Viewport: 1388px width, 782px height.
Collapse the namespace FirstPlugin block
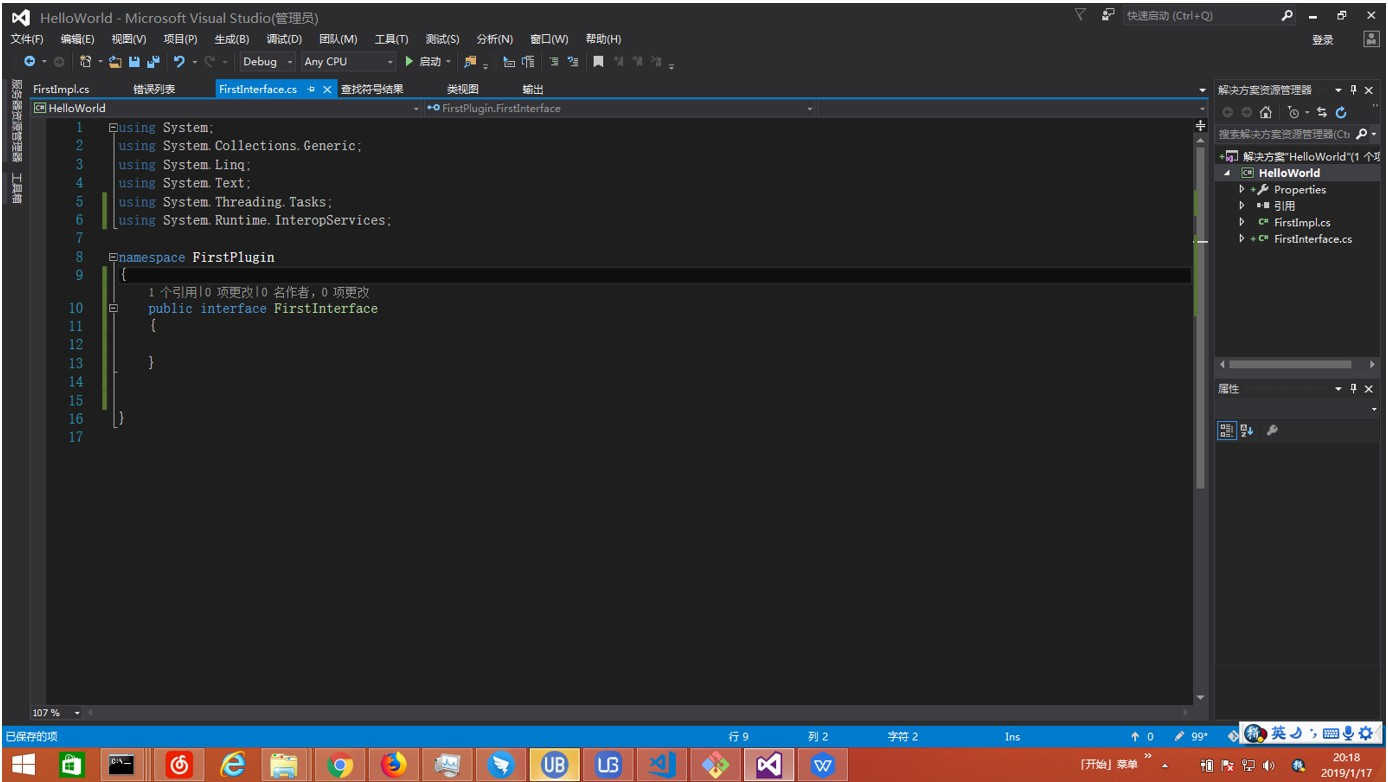pos(113,258)
